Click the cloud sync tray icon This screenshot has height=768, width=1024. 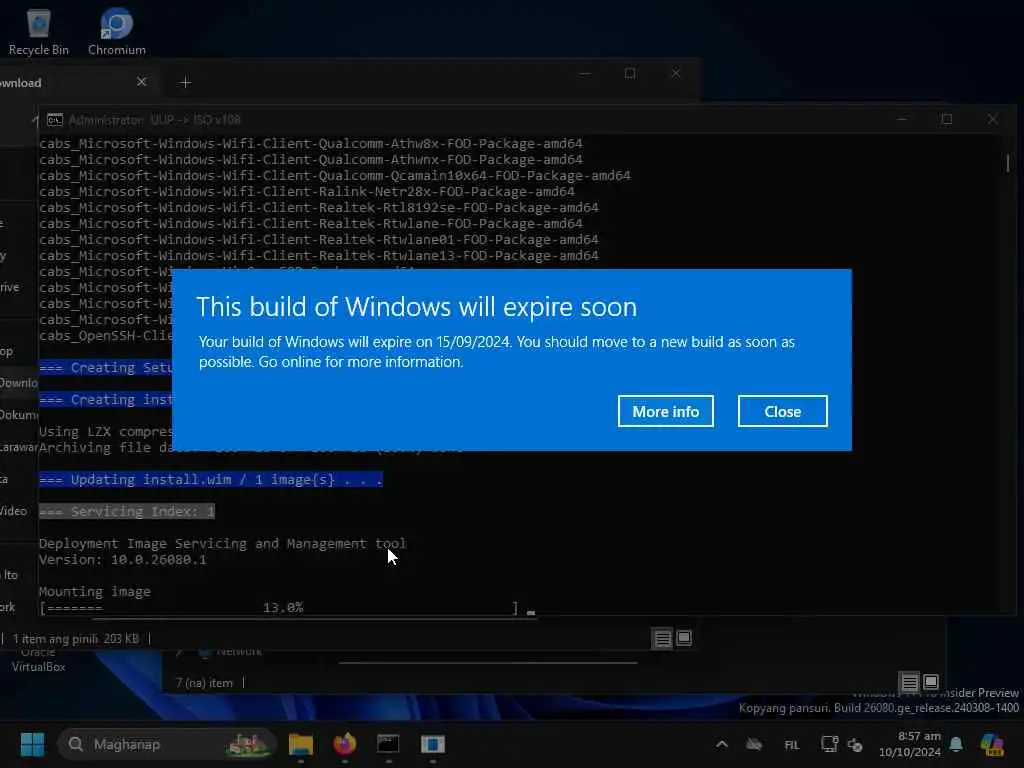[x=754, y=744]
